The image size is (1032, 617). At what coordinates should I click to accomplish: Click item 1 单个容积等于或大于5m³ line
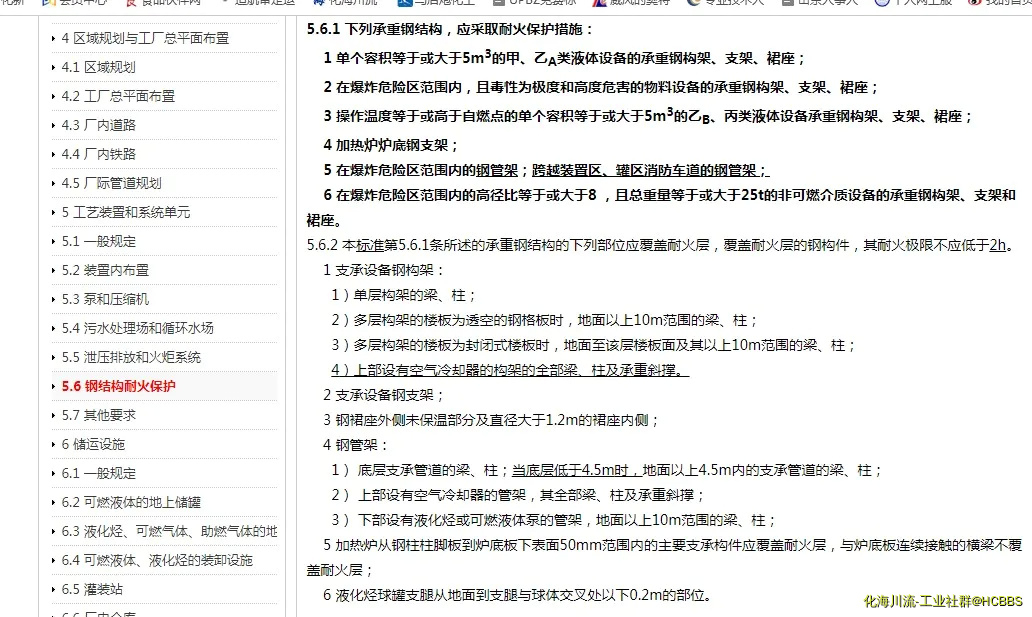click(564, 58)
